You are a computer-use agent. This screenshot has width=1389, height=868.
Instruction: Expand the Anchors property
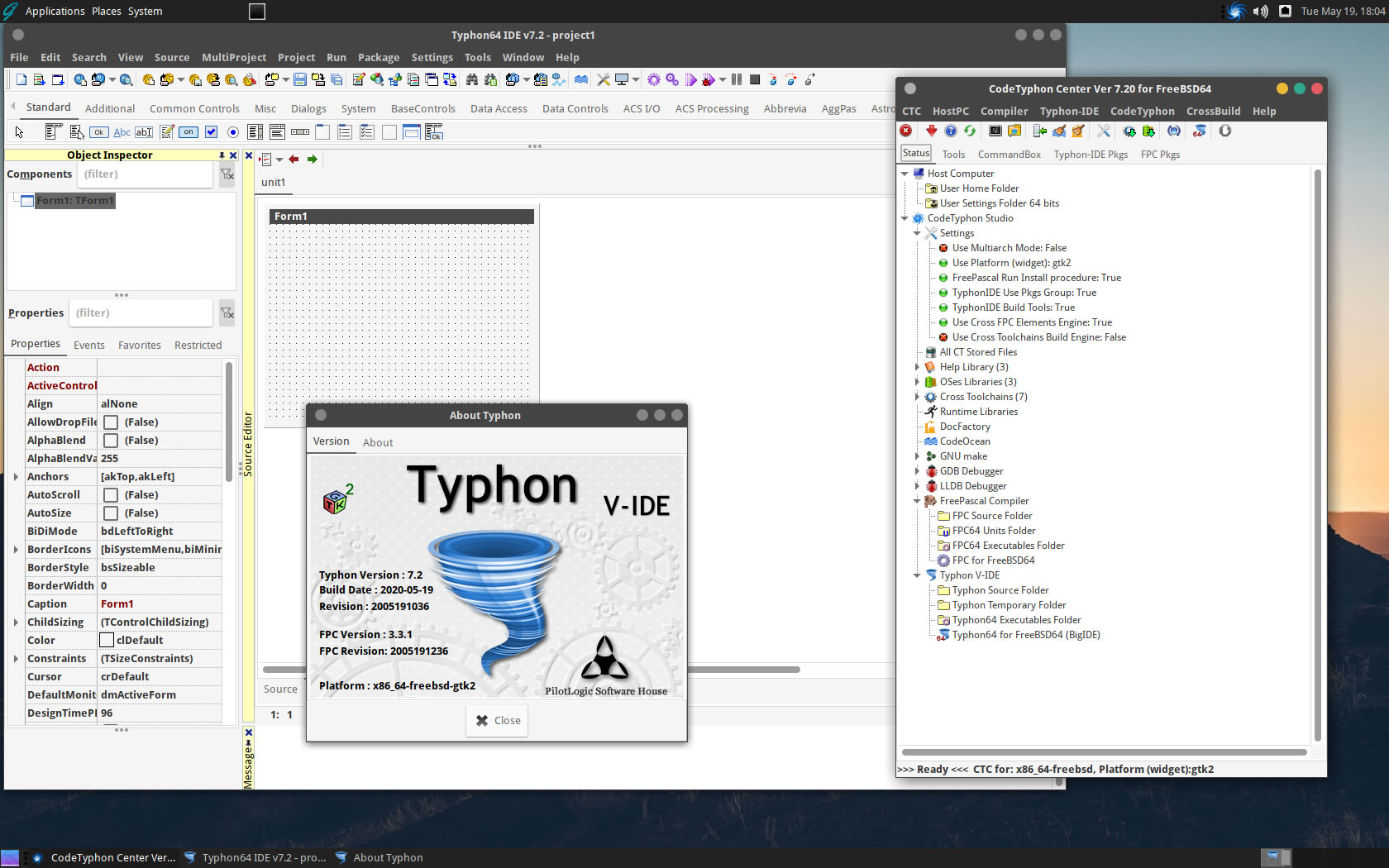(16, 477)
